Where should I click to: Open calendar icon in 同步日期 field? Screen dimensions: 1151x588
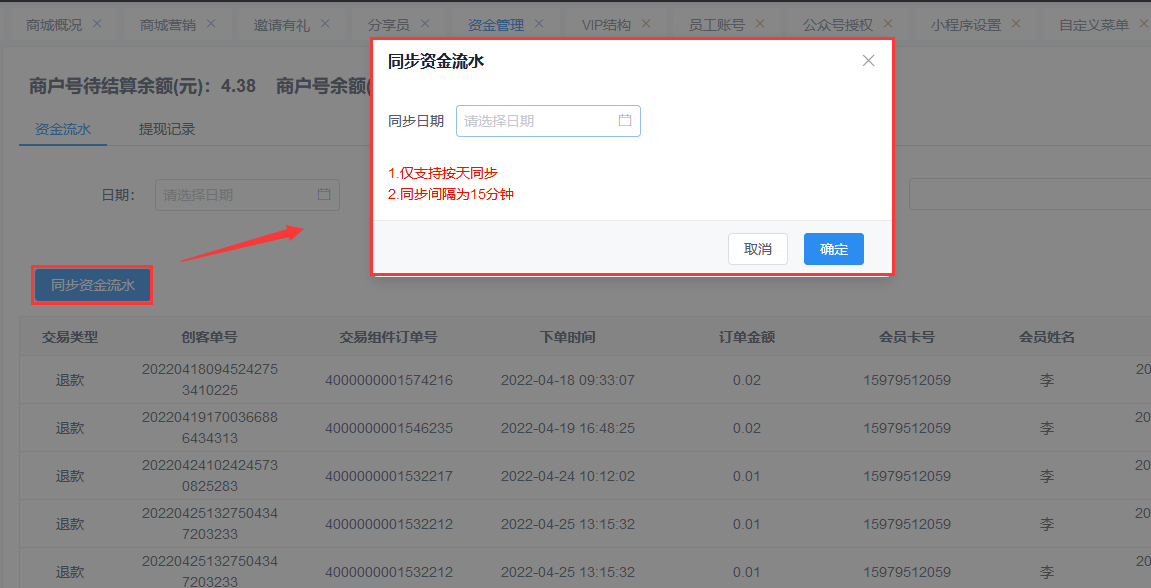[625, 120]
